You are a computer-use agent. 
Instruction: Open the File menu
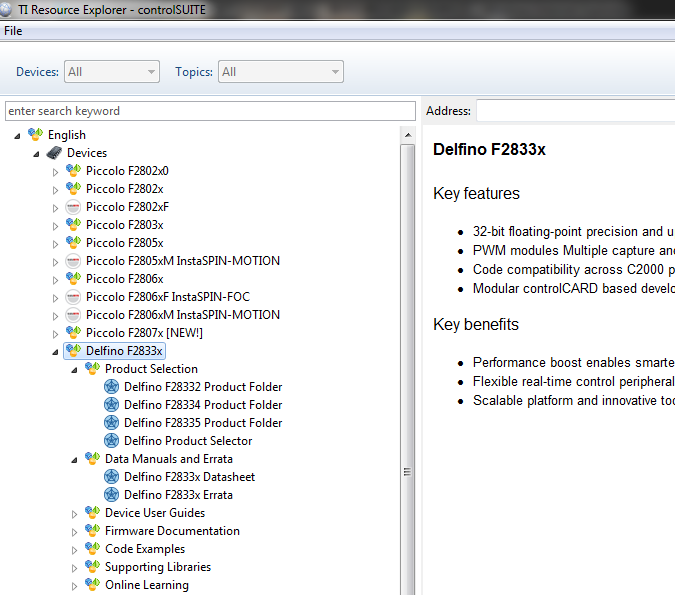pyautogui.click(x=13, y=31)
